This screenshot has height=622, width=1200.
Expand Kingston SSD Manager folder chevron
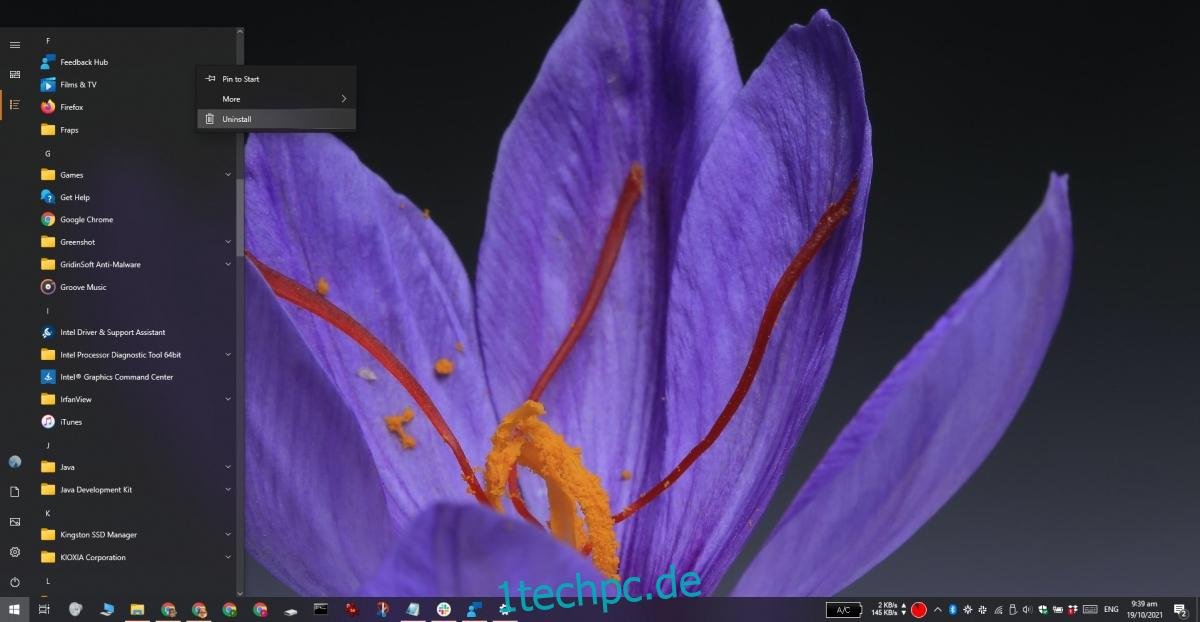[228, 534]
